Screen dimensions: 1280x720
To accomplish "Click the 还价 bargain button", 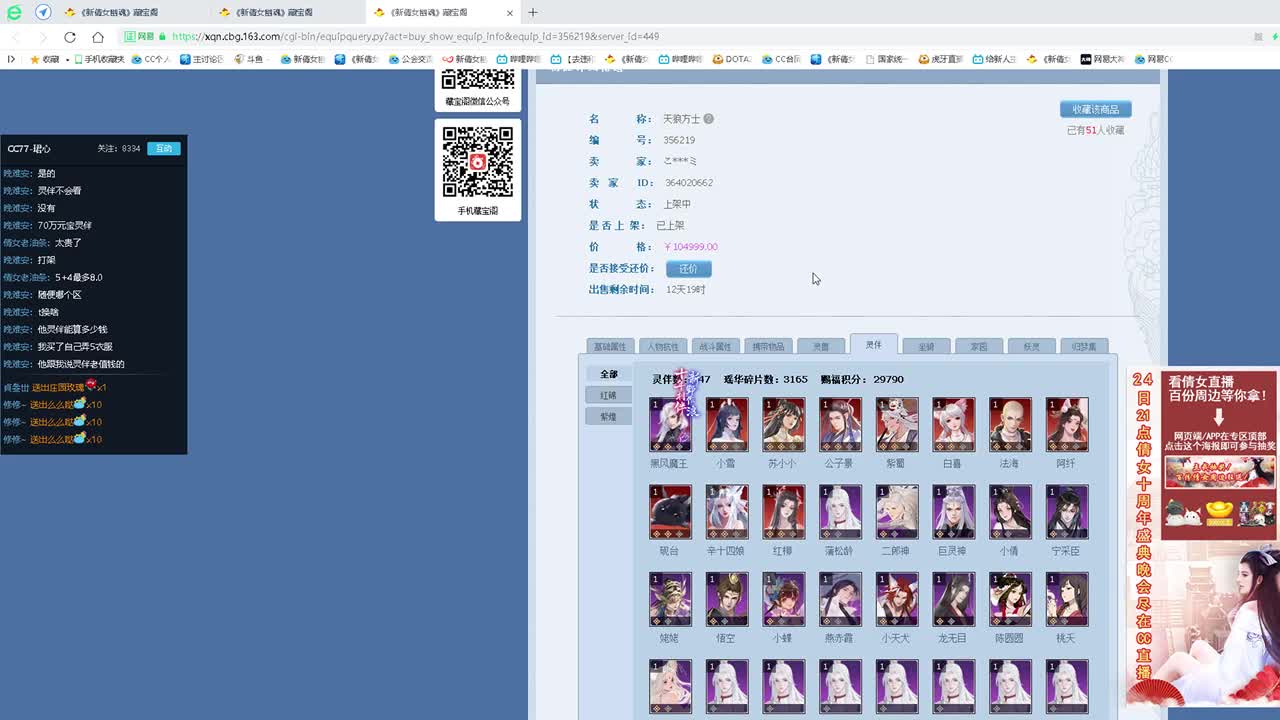I will coord(689,269).
